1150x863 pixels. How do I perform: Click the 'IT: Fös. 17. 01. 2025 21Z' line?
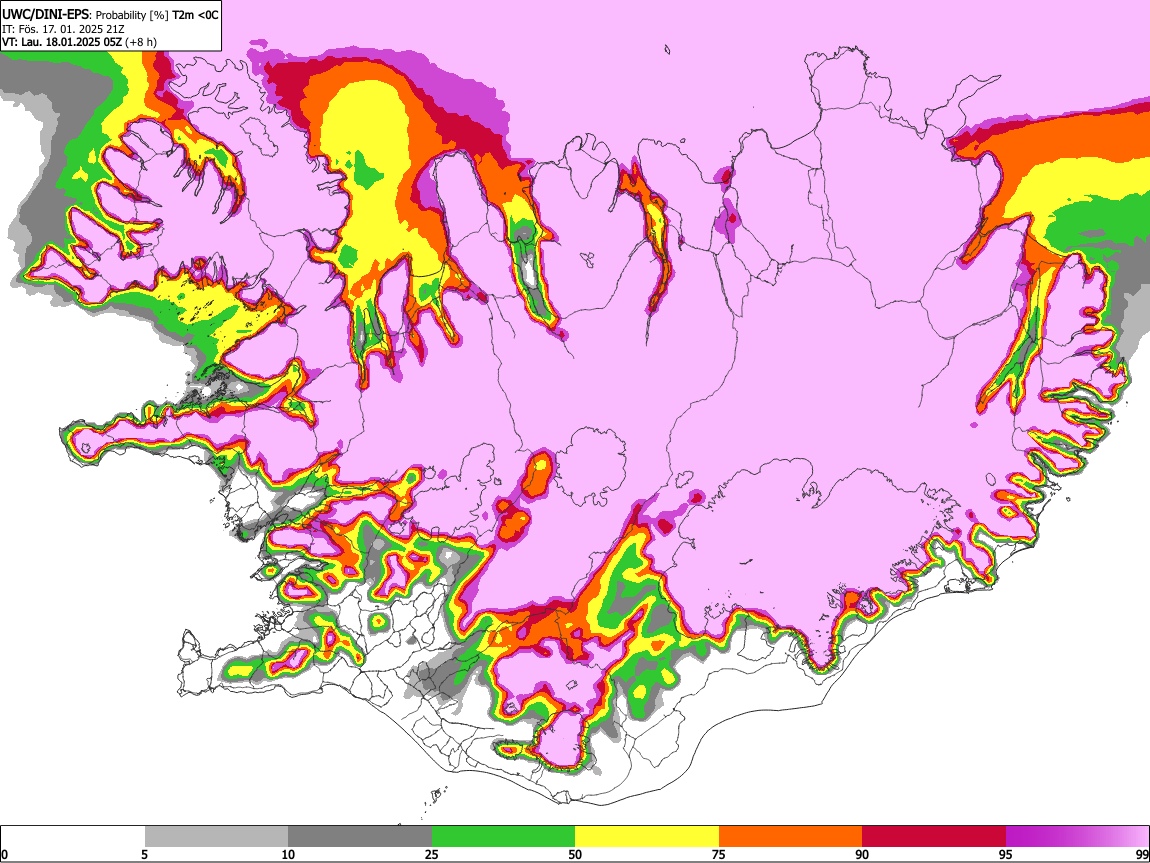pyautogui.click(x=63, y=29)
